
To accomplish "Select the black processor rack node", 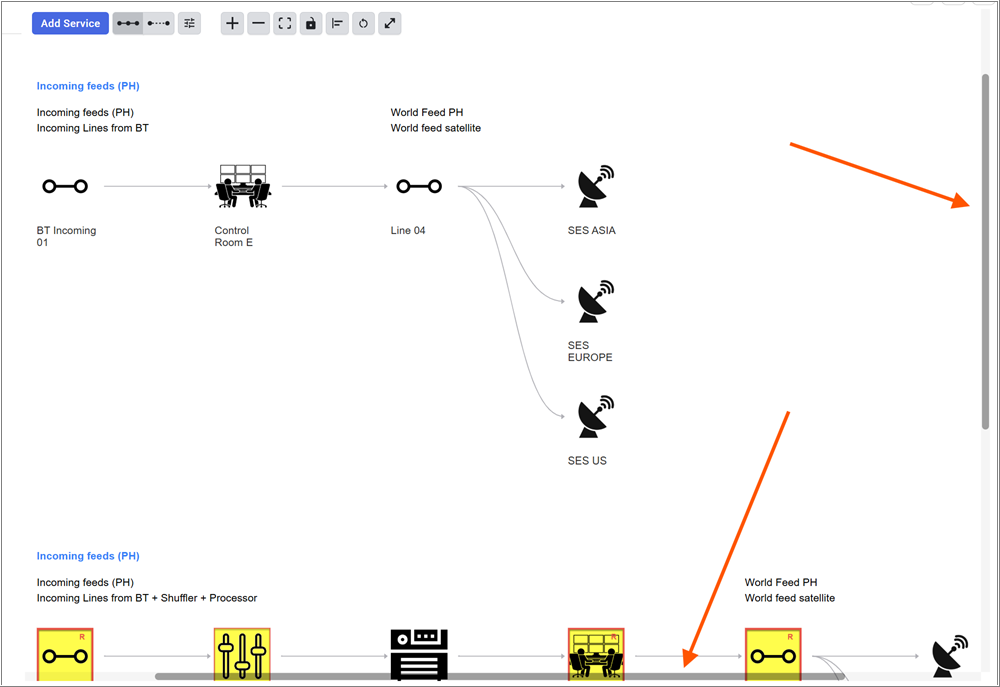I will pos(419,655).
